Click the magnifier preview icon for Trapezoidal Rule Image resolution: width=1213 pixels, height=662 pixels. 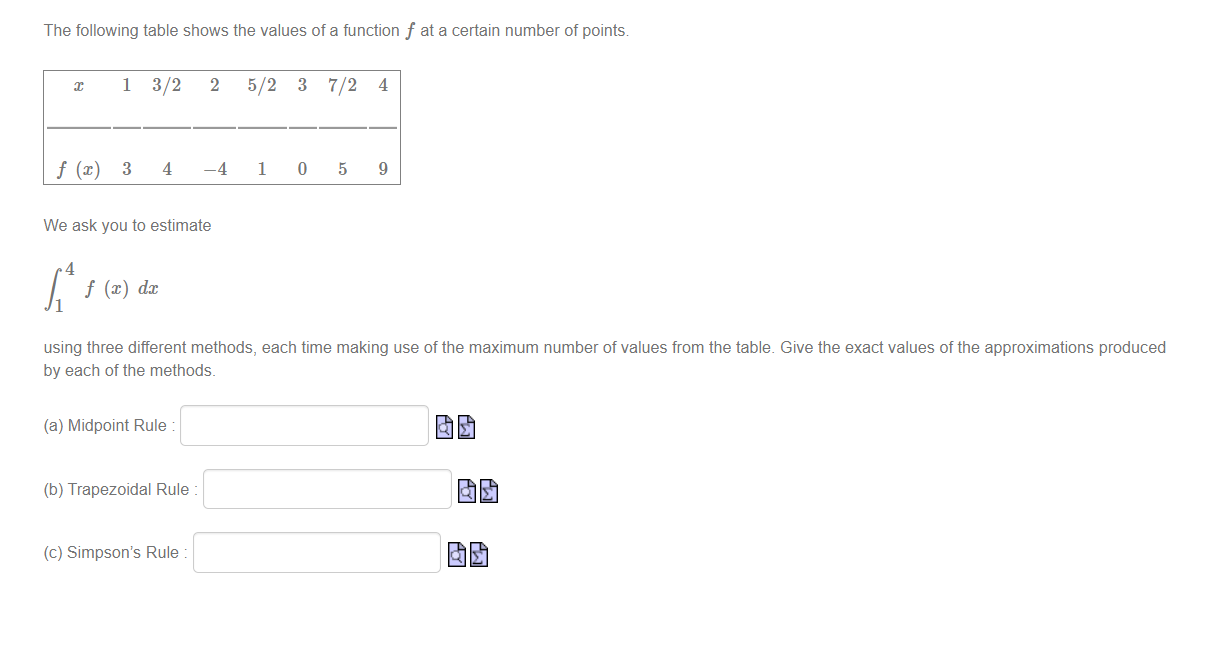466,491
